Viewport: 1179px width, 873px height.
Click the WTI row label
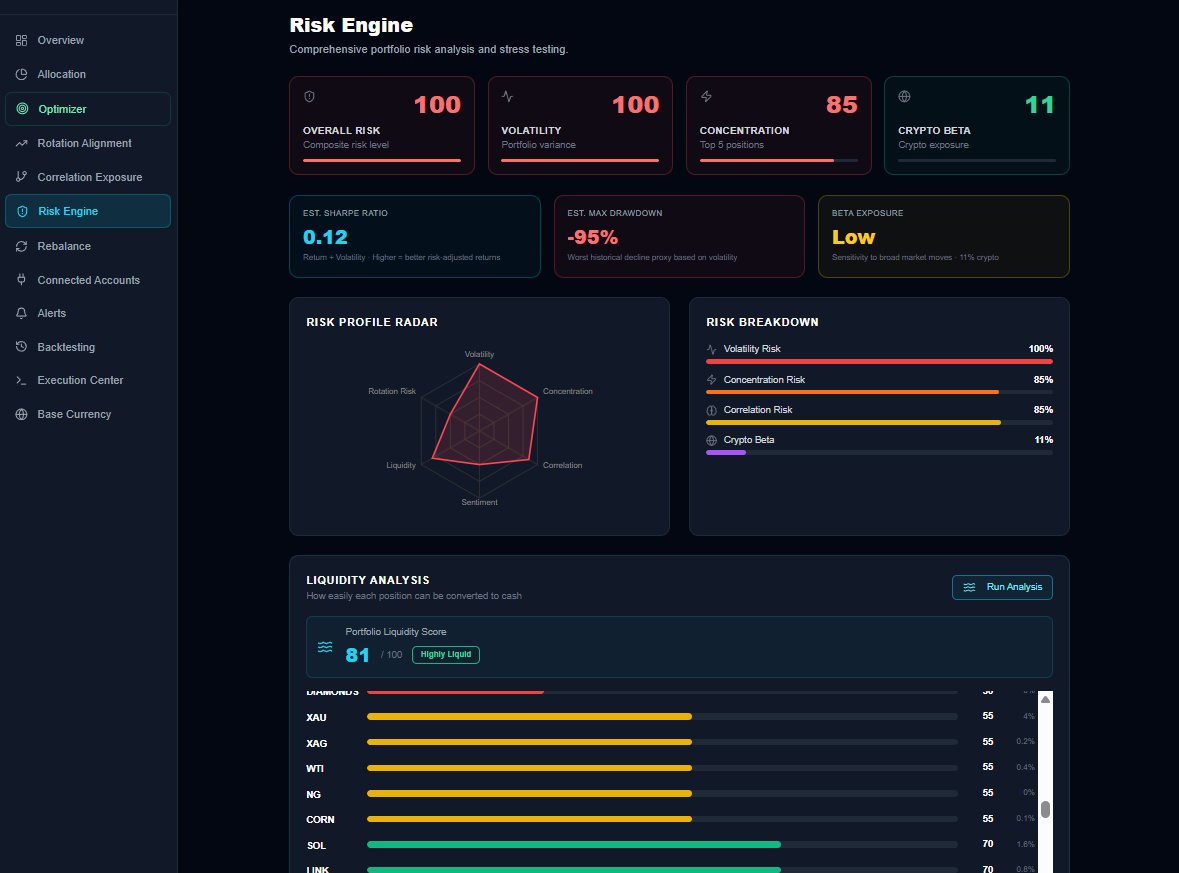[315, 768]
